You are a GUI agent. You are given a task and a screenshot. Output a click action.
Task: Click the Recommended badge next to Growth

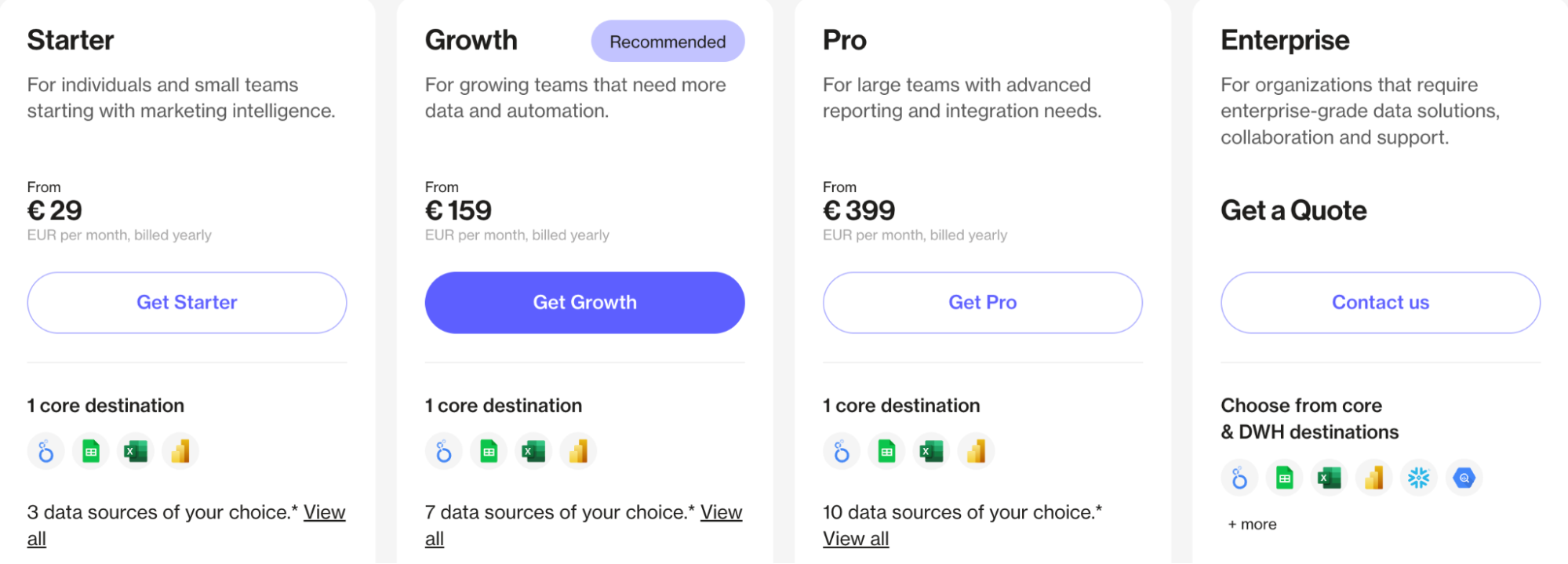668,41
